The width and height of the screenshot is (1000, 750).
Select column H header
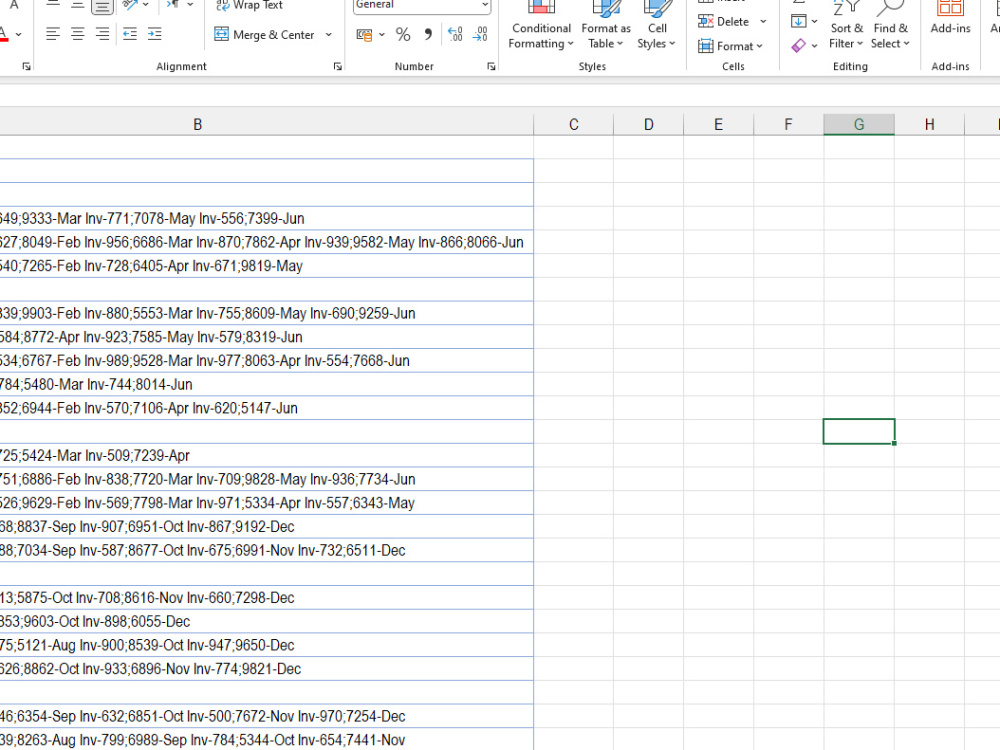[929, 125]
